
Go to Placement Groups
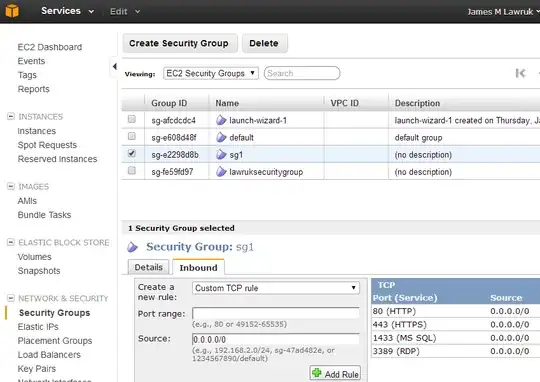[55, 341]
